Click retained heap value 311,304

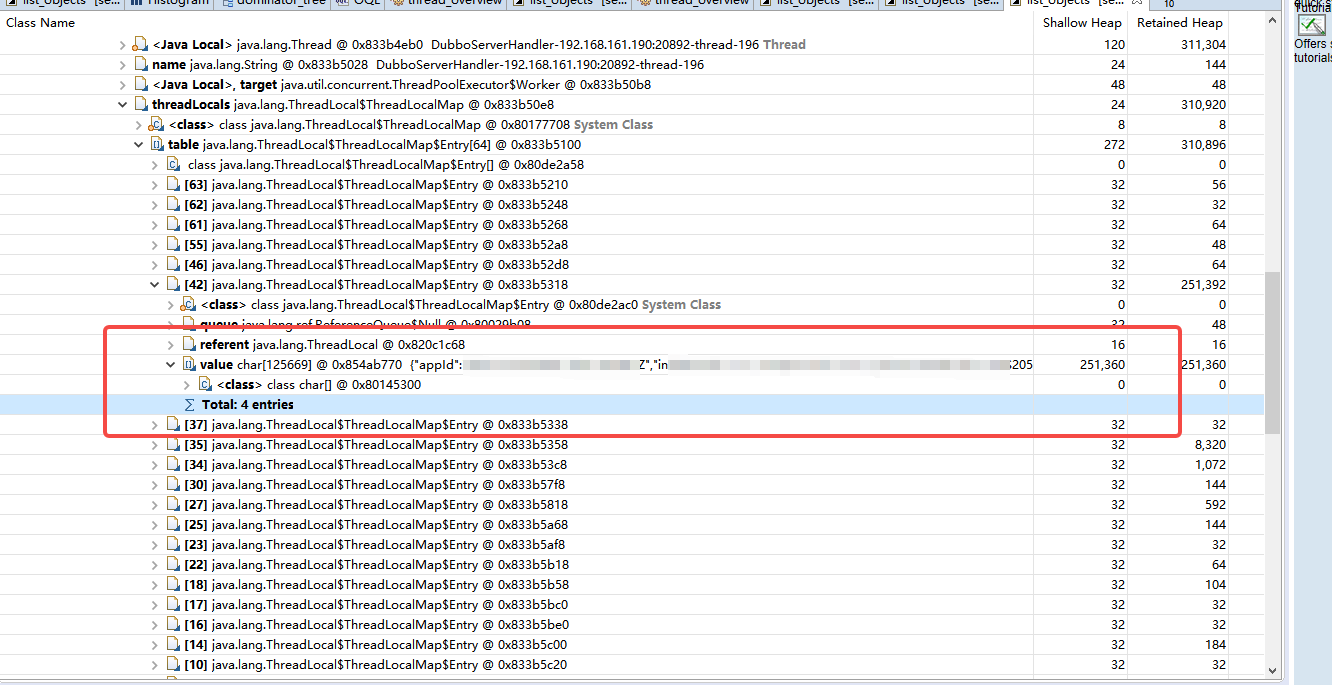(x=1203, y=45)
